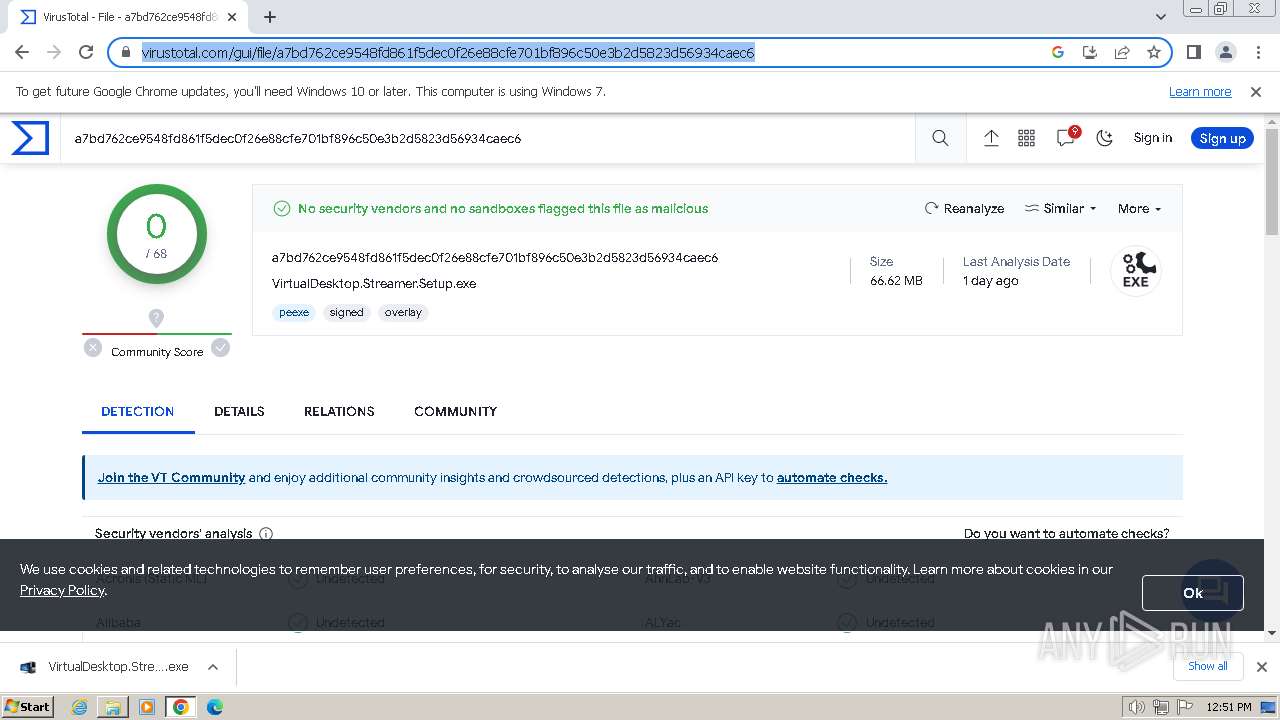Open Internet Explorer from taskbar
This screenshot has width=1280, height=720.
click(x=80, y=707)
